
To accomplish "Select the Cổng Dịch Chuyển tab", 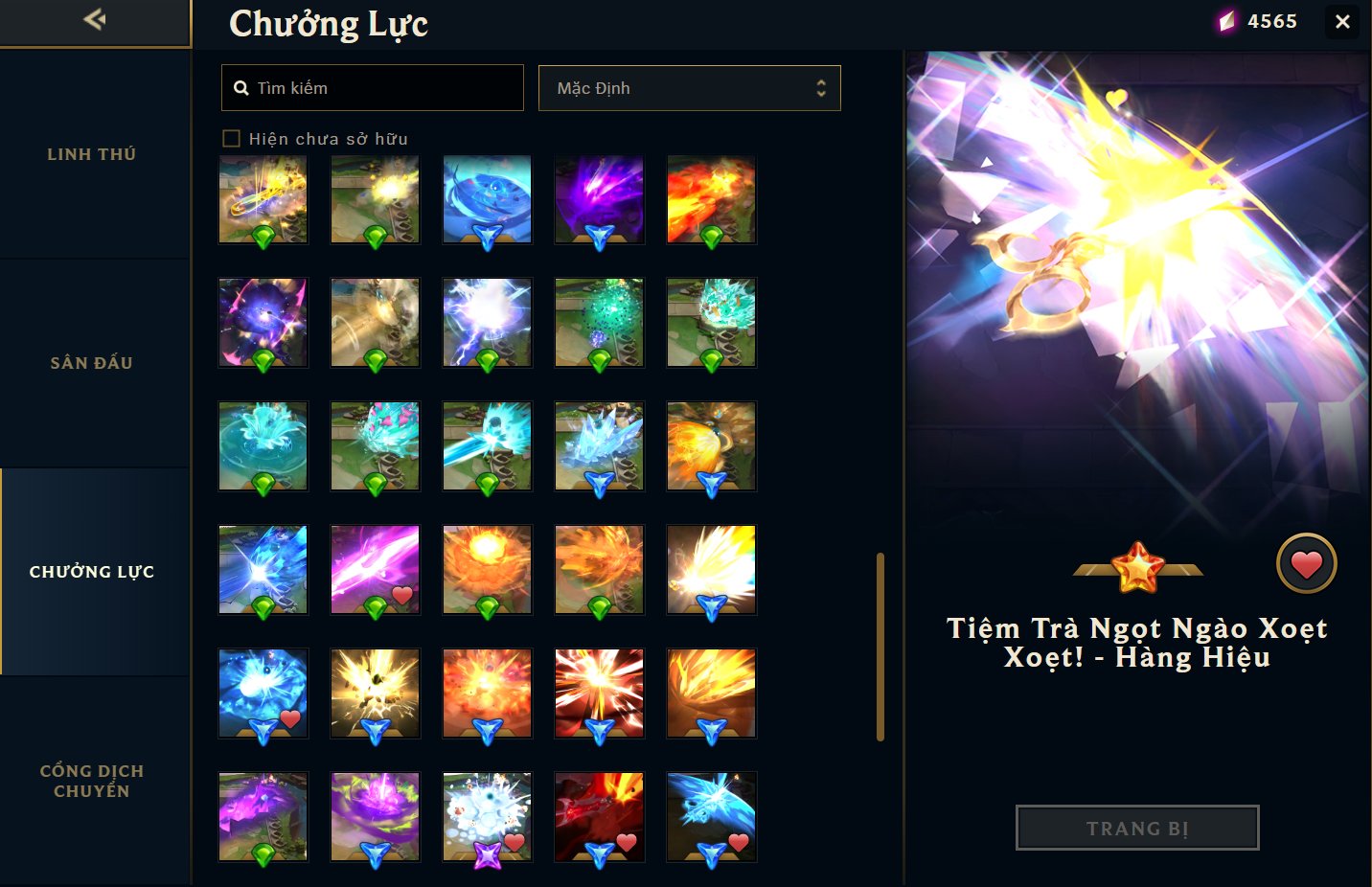I will (x=92, y=781).
